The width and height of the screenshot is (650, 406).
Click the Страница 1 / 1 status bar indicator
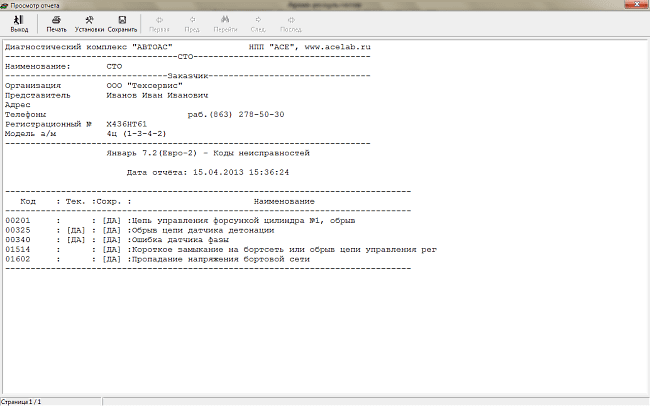(x=21, y=400)
